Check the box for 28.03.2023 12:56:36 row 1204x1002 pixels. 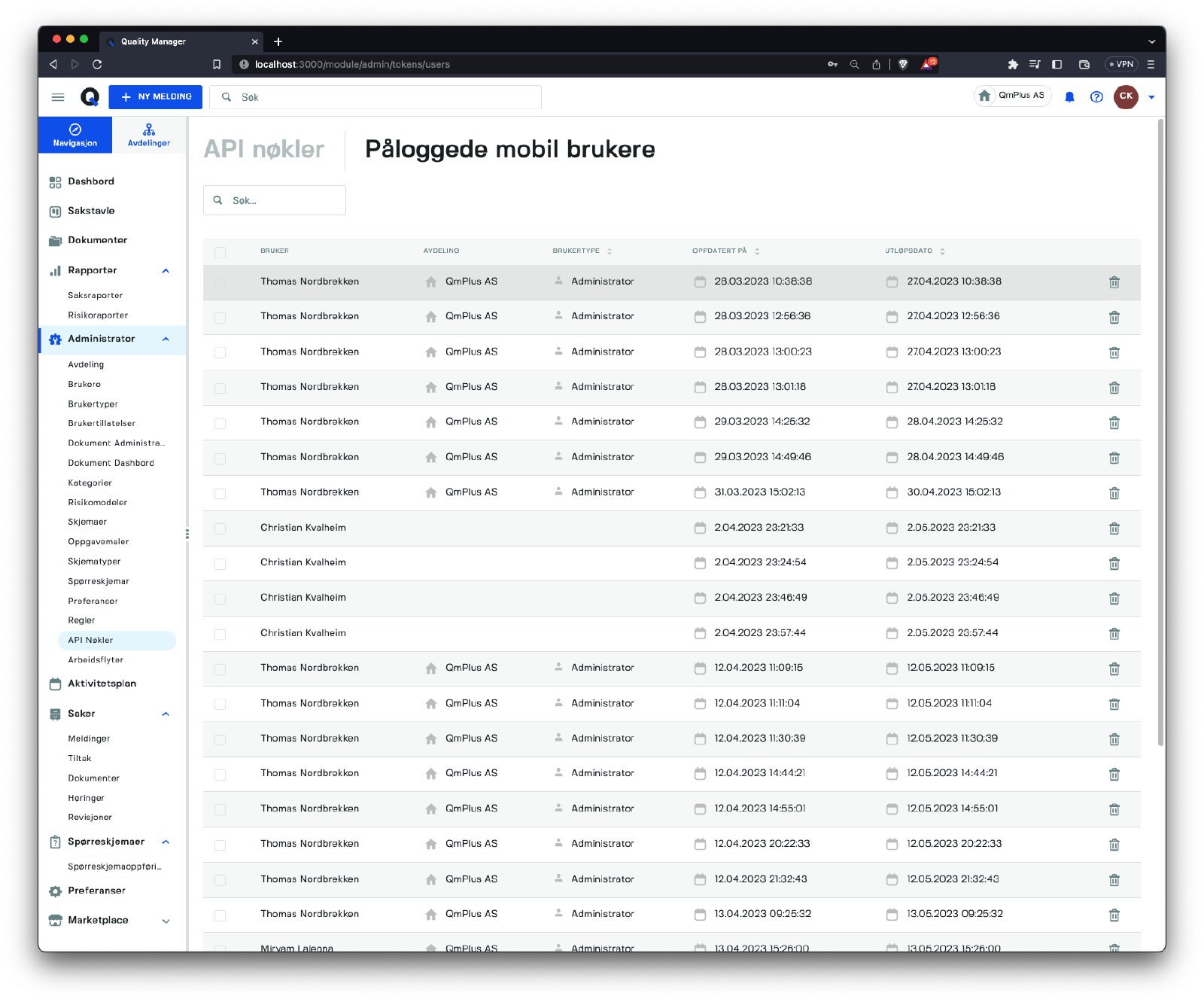[220, 318]
